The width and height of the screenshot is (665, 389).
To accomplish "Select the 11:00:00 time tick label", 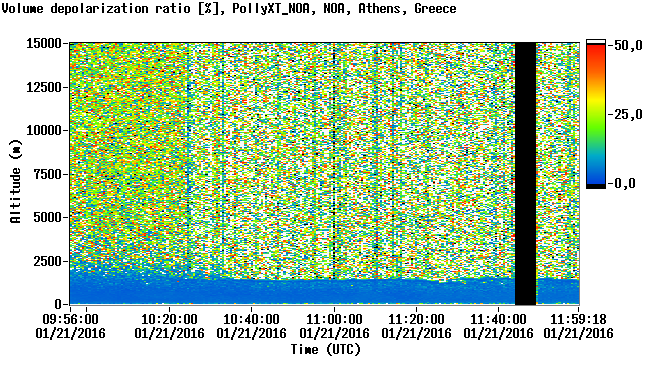I will coord(334,319).
